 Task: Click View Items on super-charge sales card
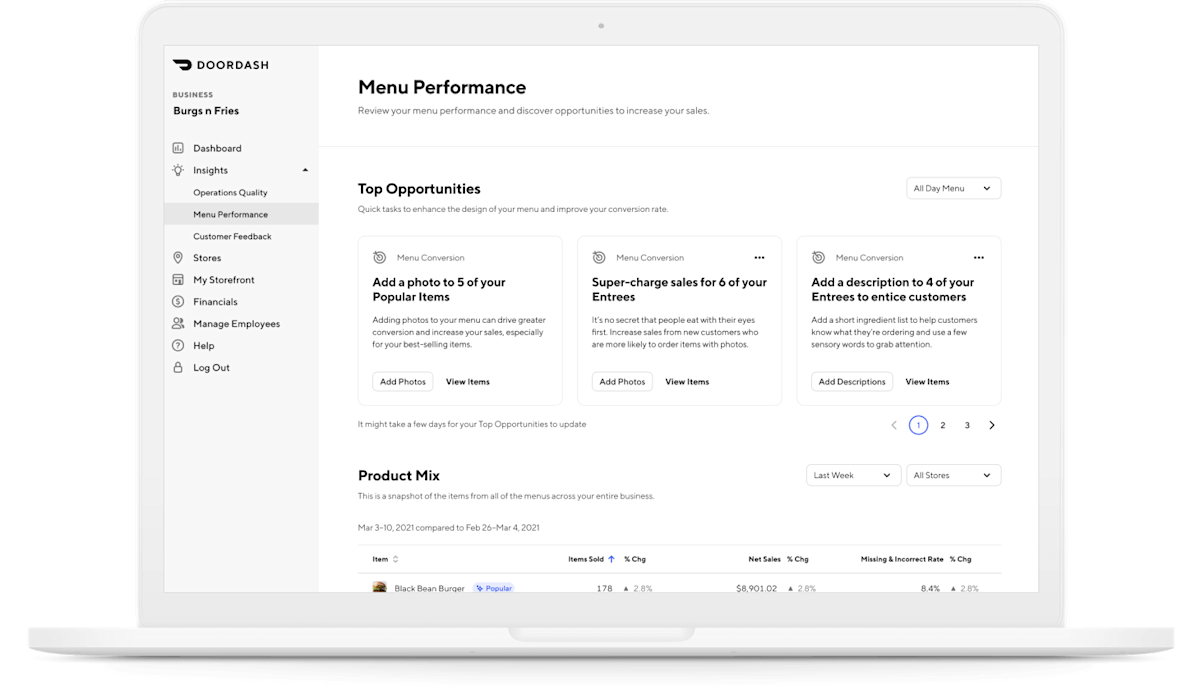(x=687, y=382)
